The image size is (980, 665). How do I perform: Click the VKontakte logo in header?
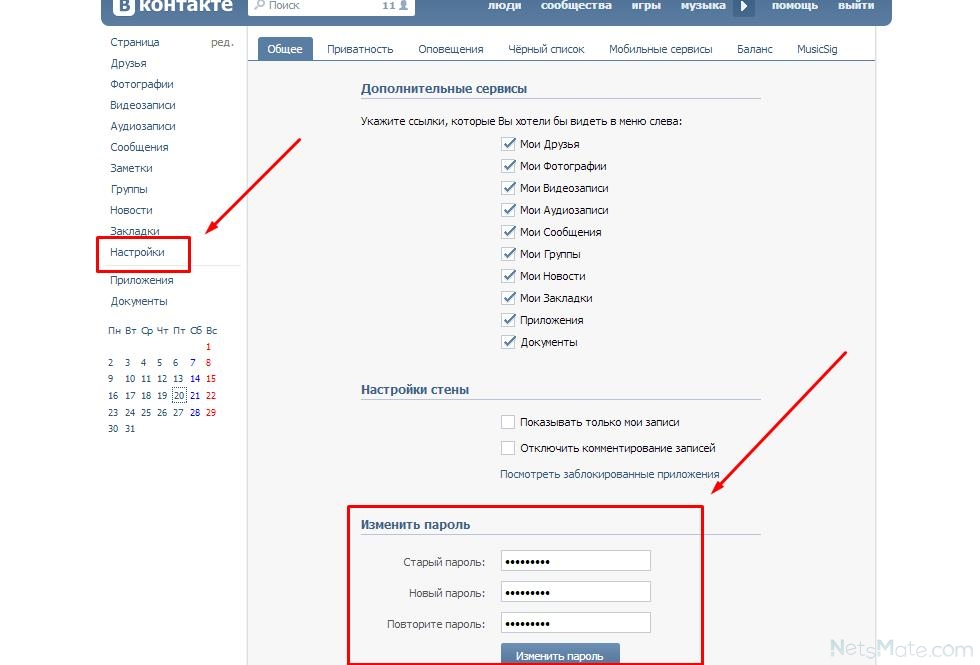173,6
